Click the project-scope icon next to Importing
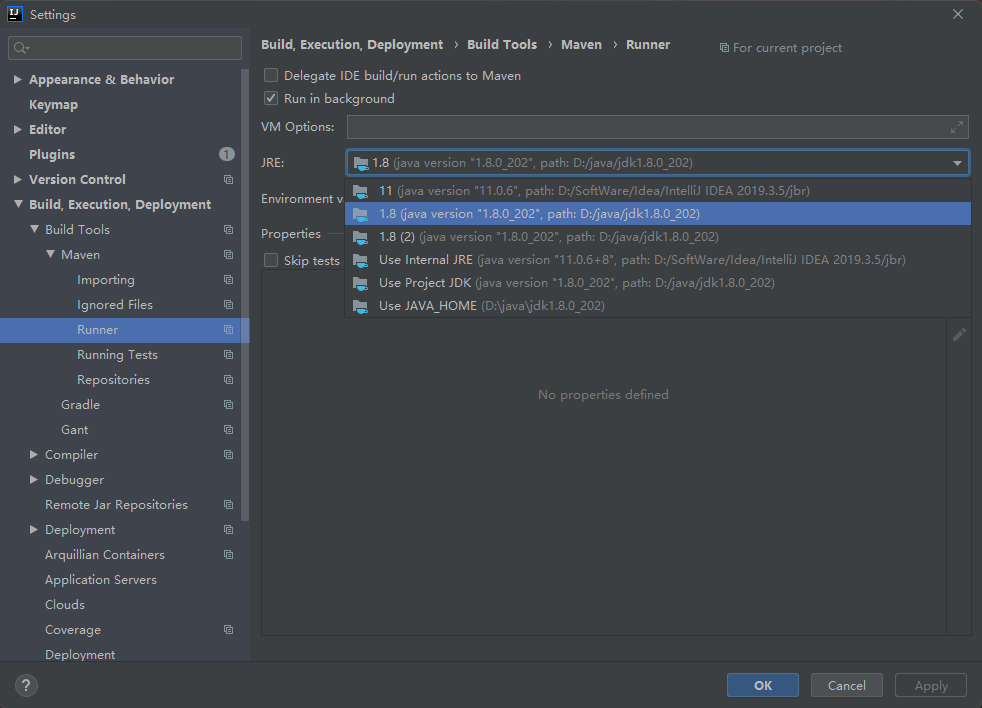 [229, 280]
